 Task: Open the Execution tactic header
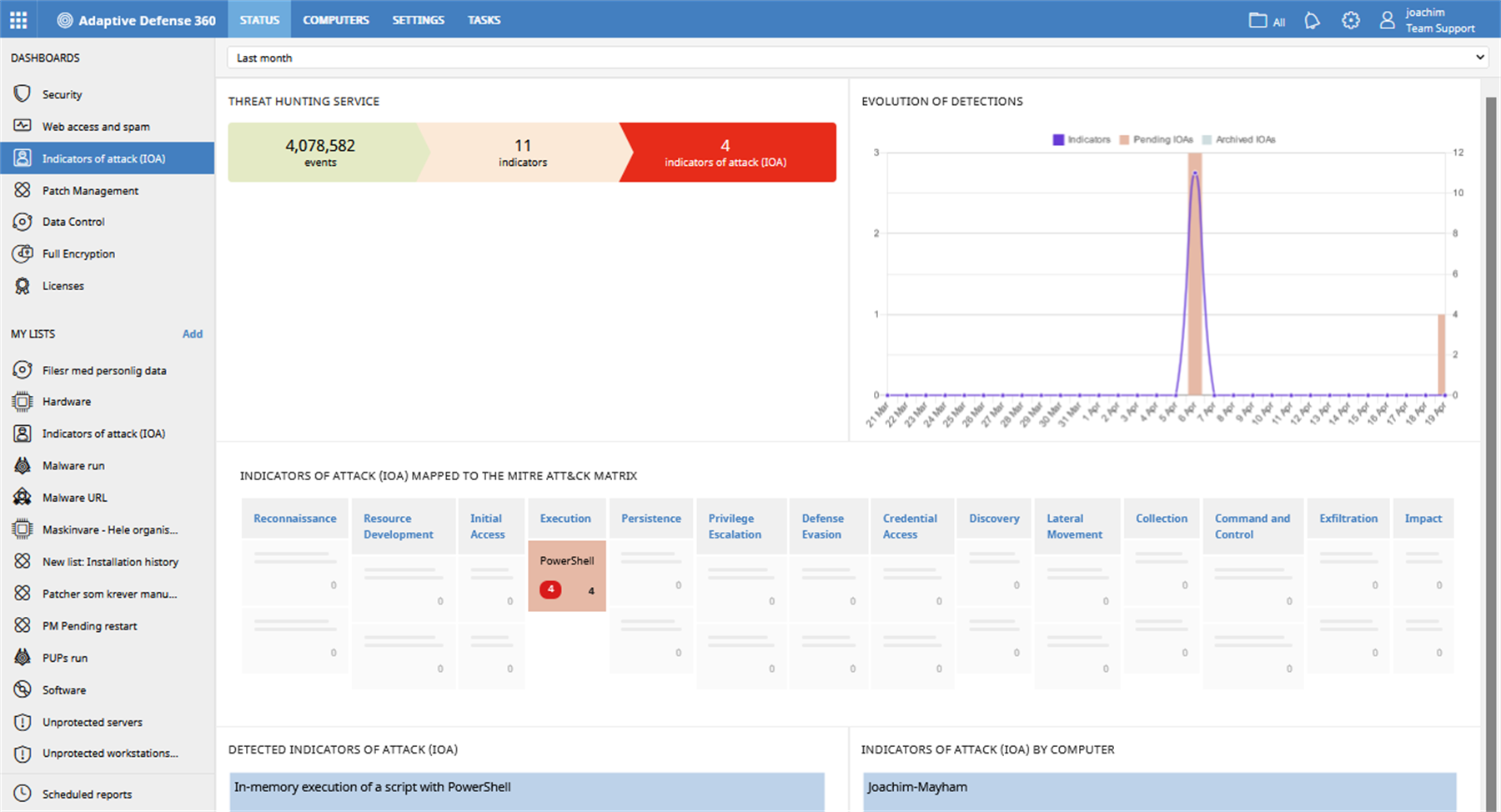pyautogui.click(x=565, y=519)
